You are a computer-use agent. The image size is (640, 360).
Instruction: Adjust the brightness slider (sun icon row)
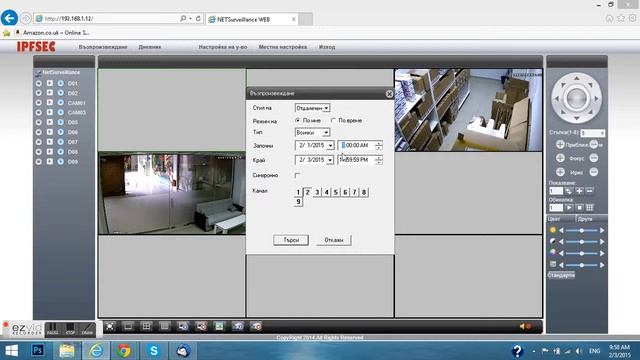(582, 231)
